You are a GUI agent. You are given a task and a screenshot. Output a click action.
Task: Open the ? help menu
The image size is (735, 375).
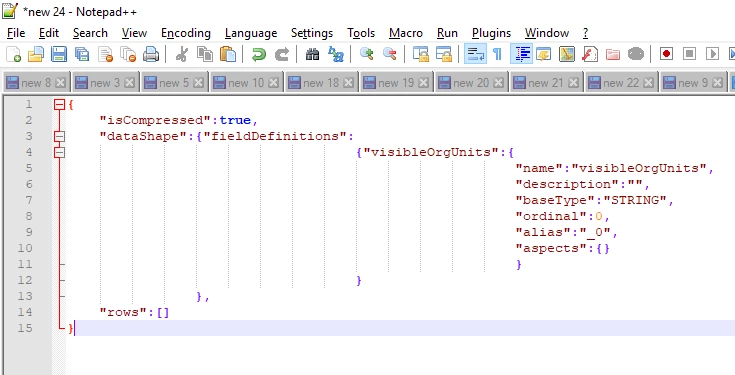[x=585, y=33]
